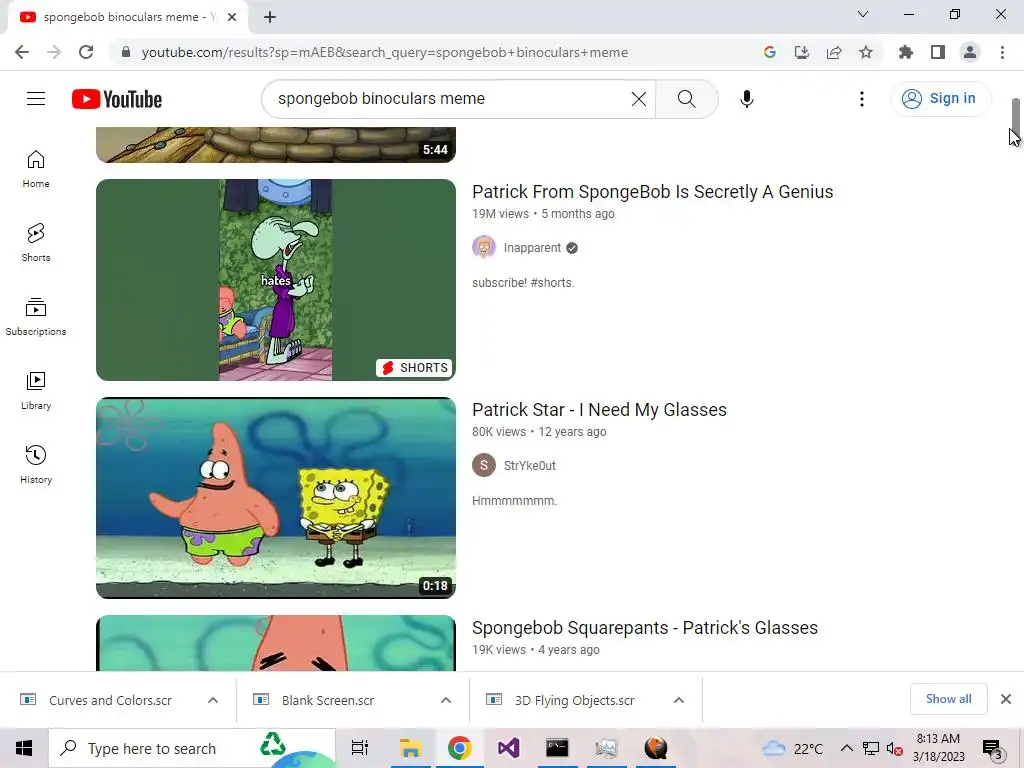
Task: Open 3D Flying Objects.scr download item
Action: pos(575,700)
